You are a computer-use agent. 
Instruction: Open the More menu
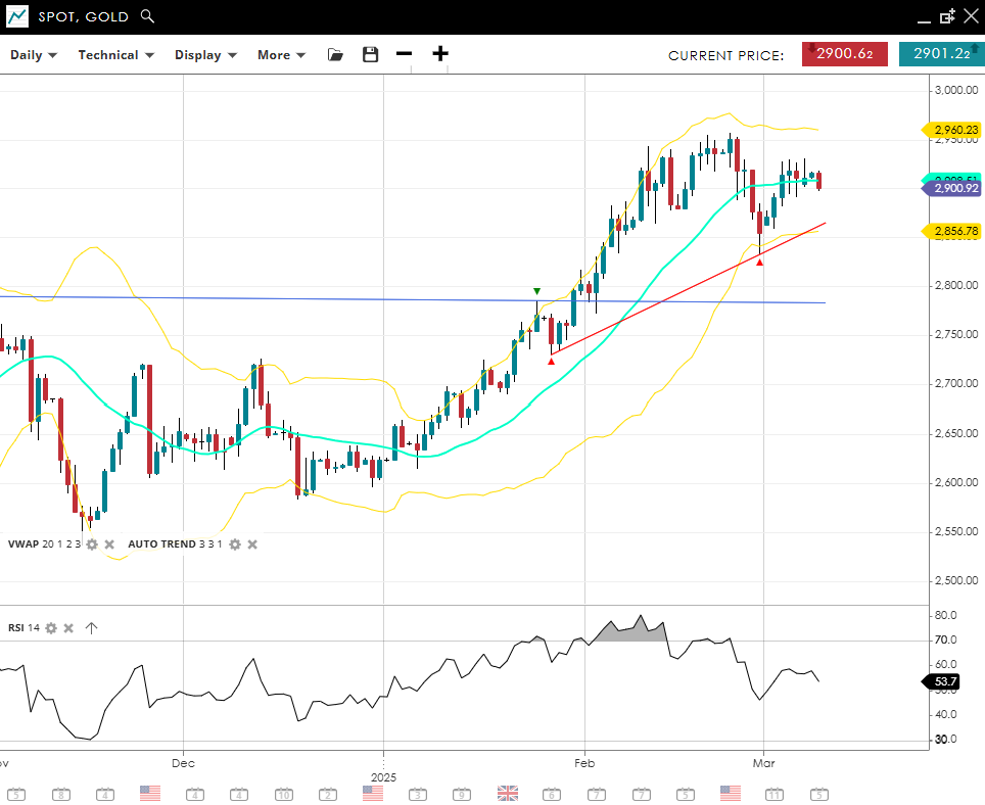coord(281,55)
